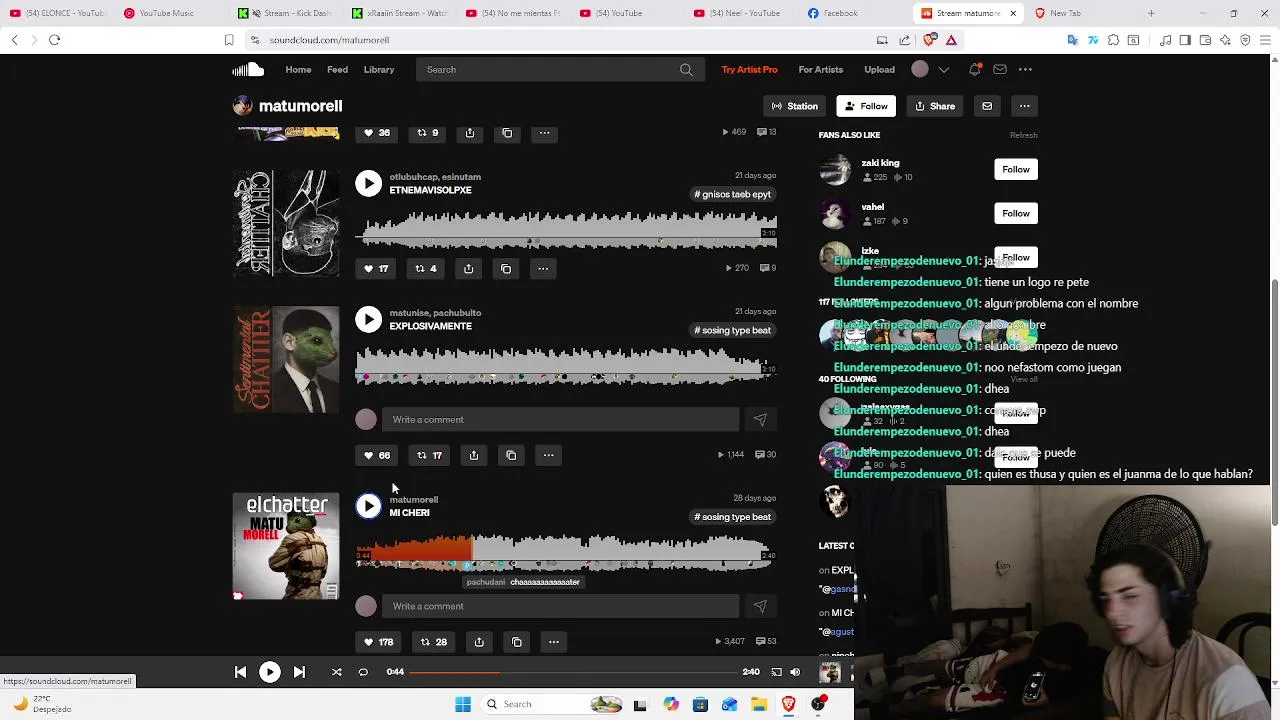Click the SoundCloud logo in header

tap(248, 69)
